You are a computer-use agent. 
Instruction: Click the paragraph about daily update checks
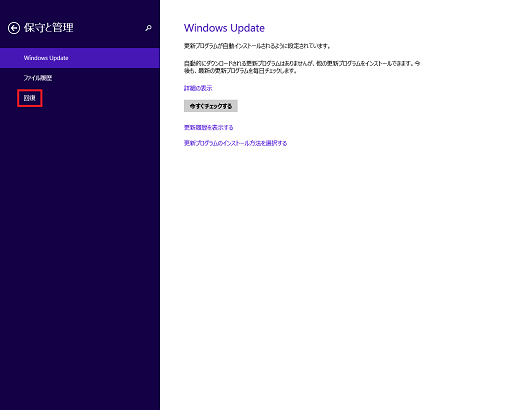pyautogui.click(x=302, y=67)
